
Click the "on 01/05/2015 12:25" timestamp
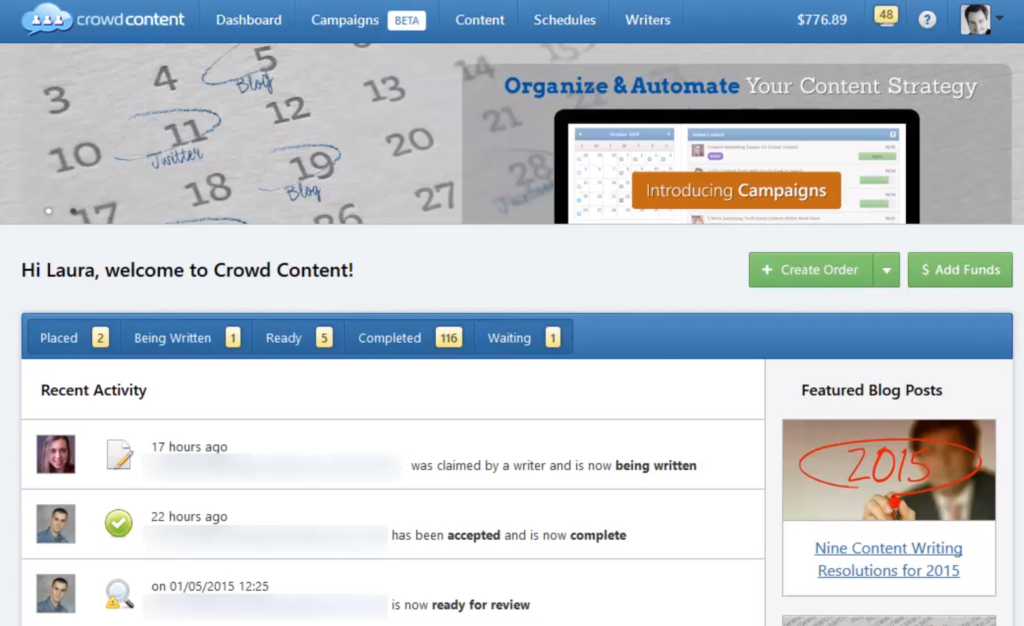210,586
